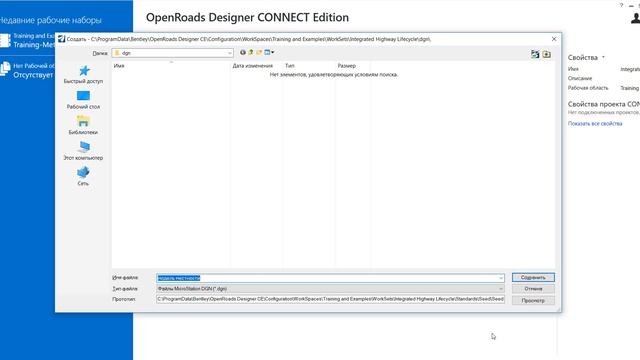Click the Просмотр (Browse) seed button
The width and height of the screenshot is (640, 360).
(533, 300)
